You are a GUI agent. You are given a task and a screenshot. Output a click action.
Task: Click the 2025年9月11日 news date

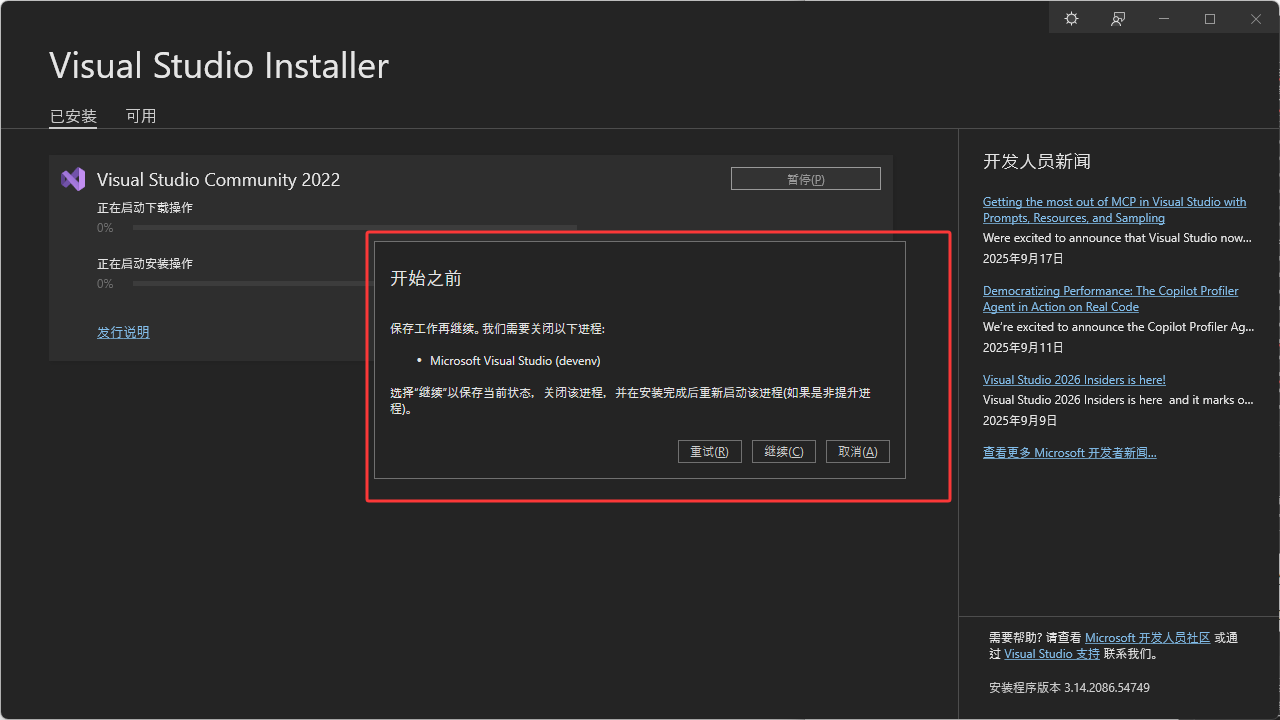point(1023,348)
